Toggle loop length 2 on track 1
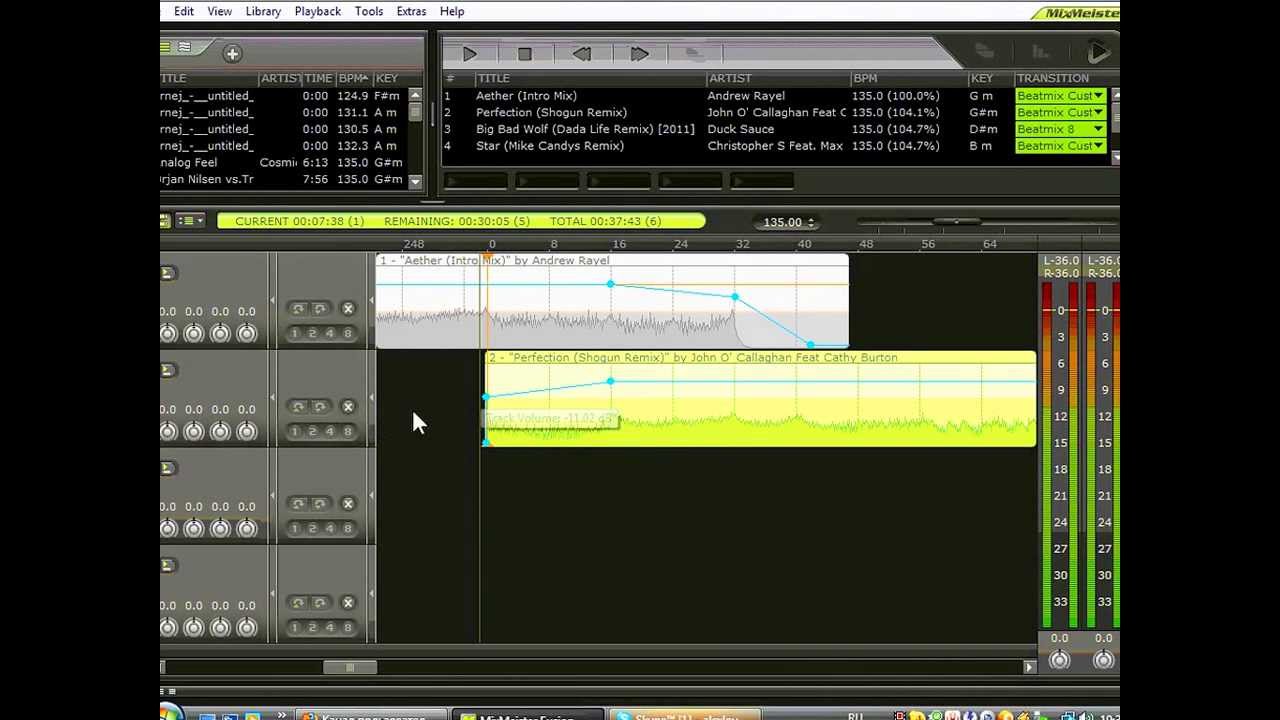 314,334
